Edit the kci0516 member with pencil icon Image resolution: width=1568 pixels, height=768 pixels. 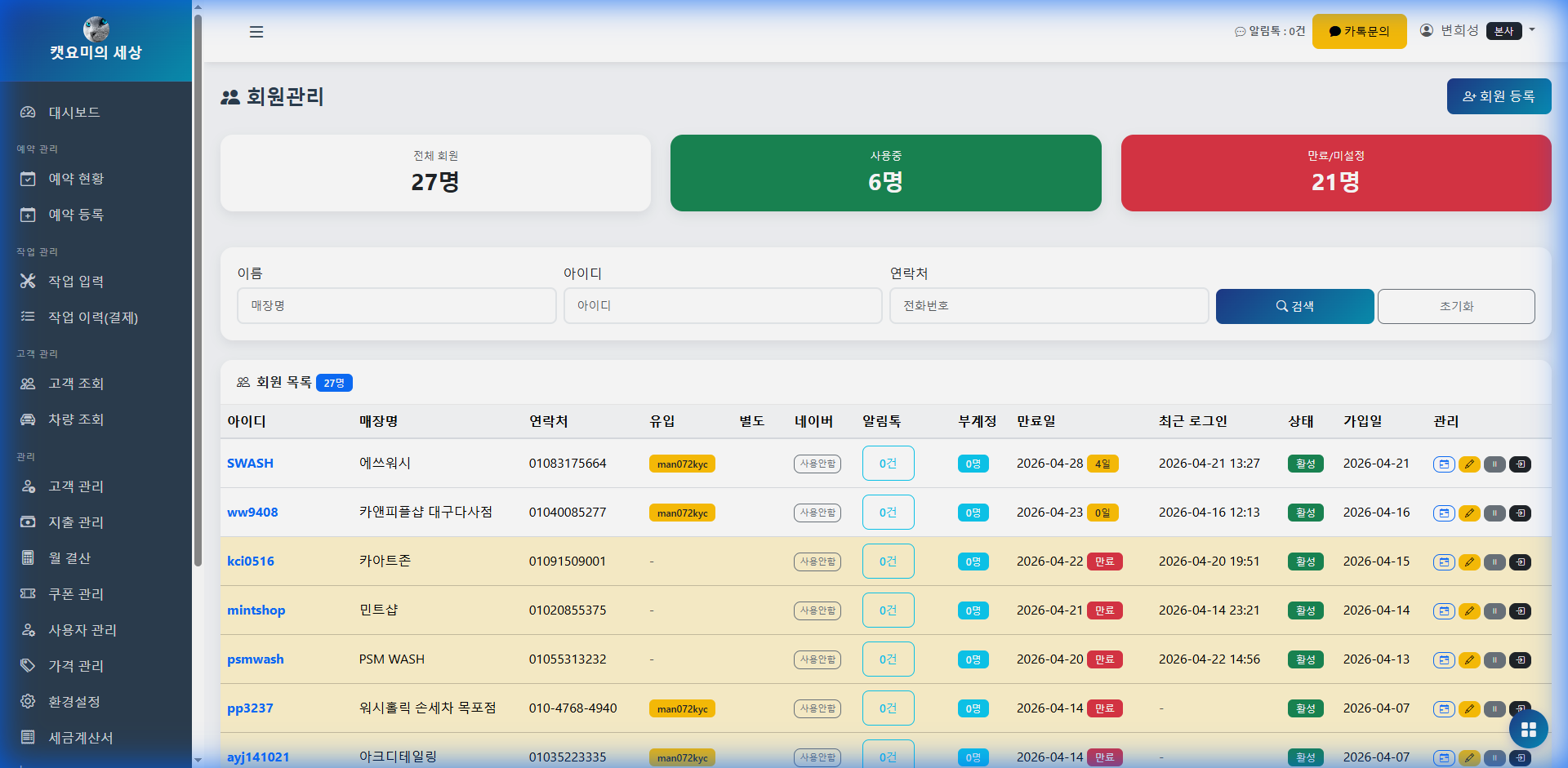point(1469,562)
